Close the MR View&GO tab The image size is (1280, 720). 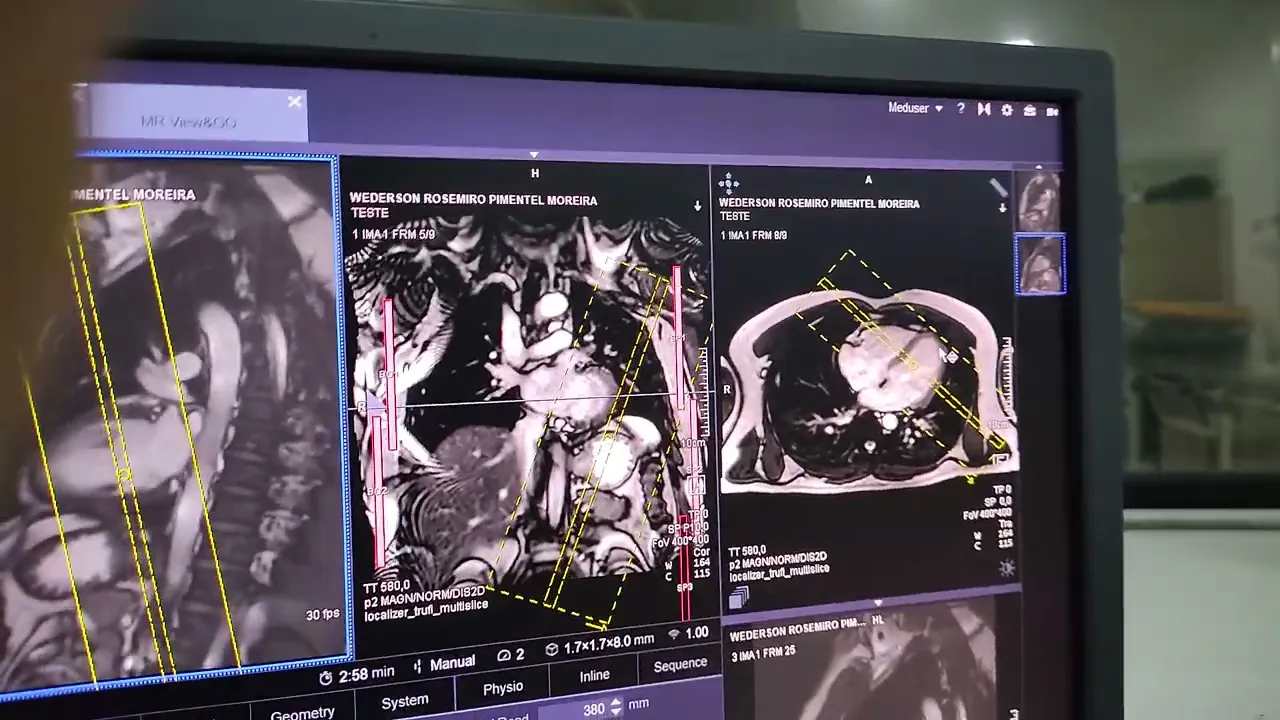(x=295, y=102)
